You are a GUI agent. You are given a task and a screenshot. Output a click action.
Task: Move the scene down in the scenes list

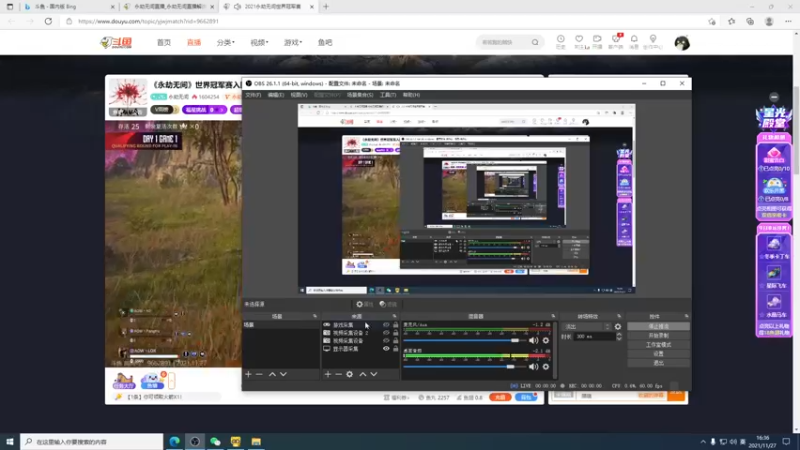(x=283, y=374)
